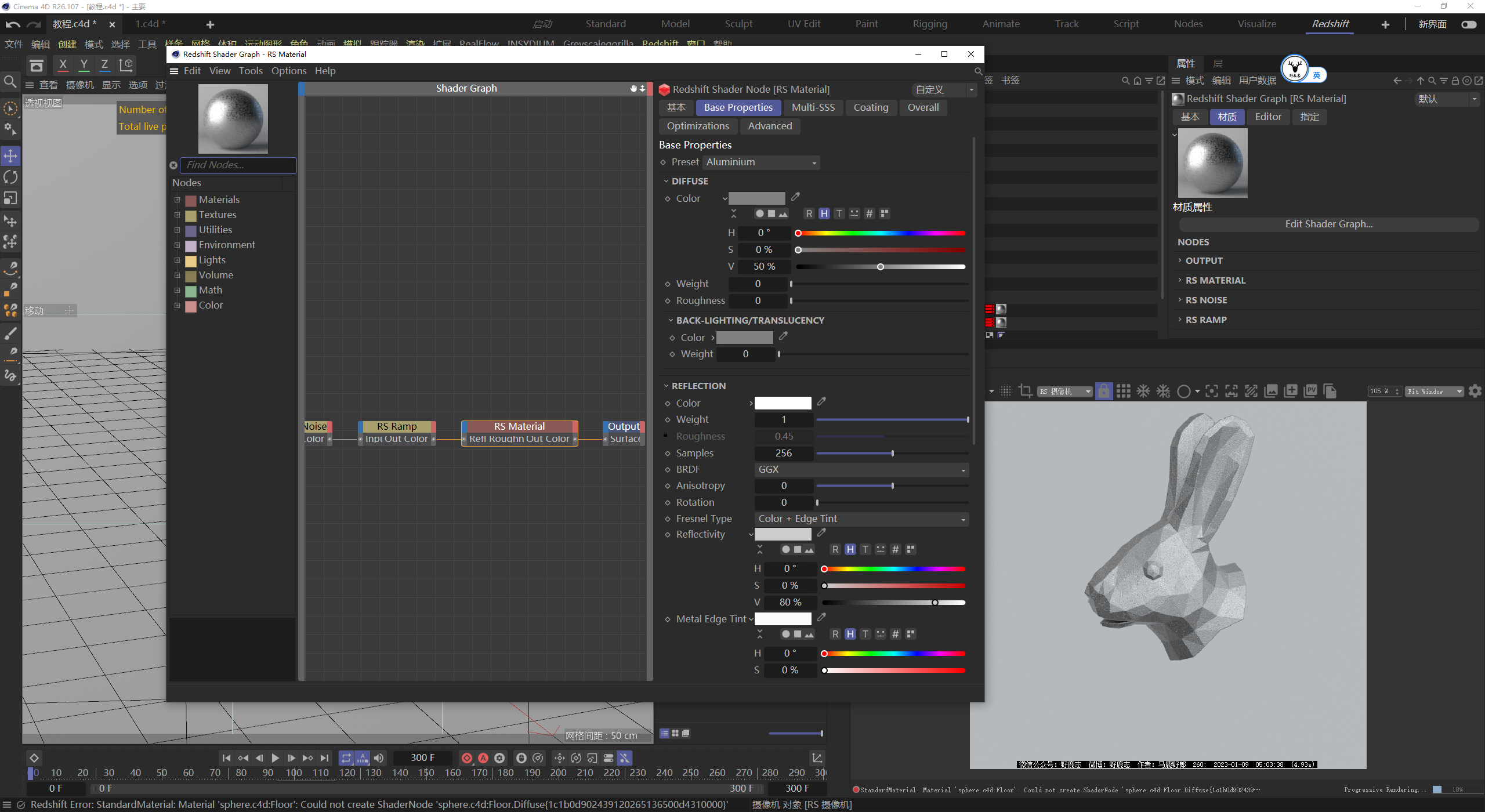Click the eyedropper next to Diffuse Color
This screenshot has width=1485, height=812.
[x=795, y=197]
